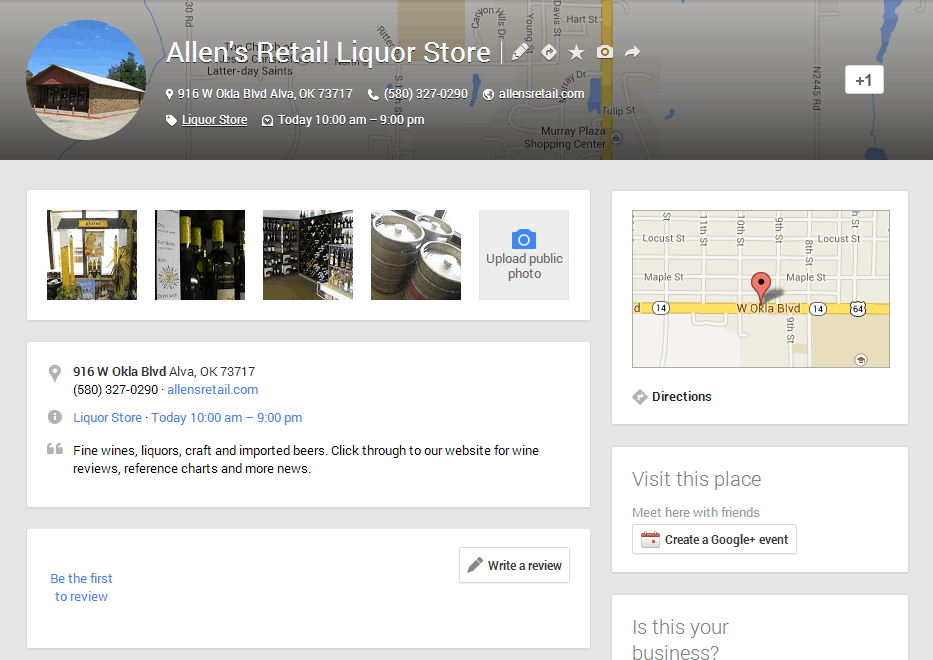Image resolution: width=933 pixels, height=660 pixels.
Task: Click the quote icon beside the store description
Action: click(55, 449)
